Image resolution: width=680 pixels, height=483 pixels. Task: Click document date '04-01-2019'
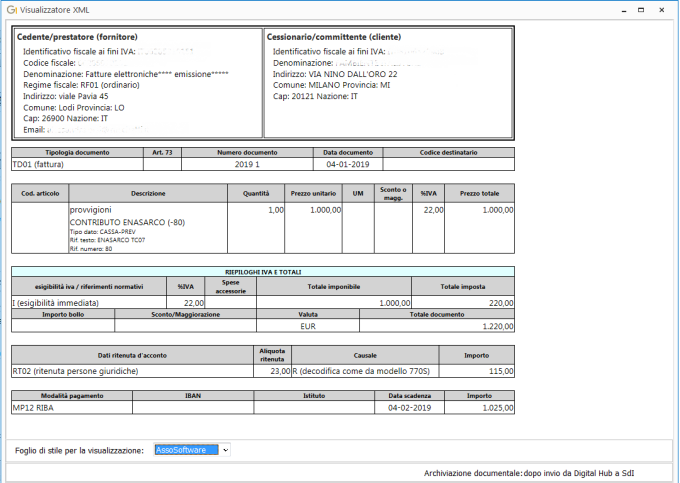[348, 164]
